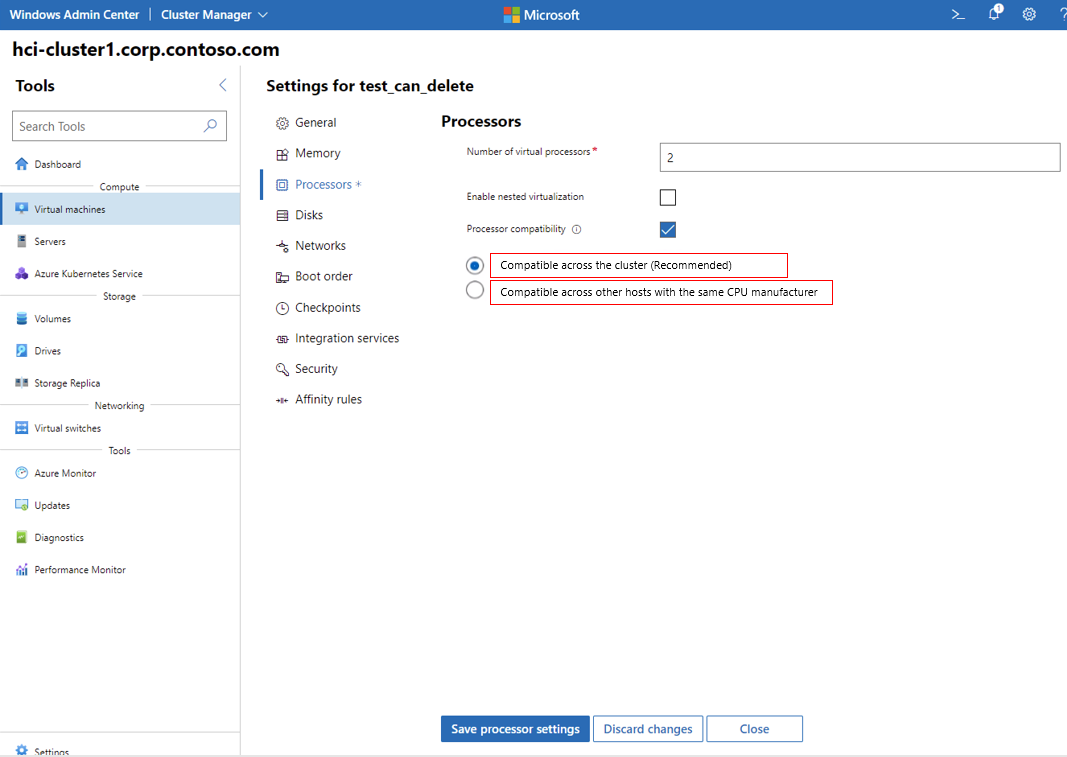The width and height of the screenshot is (1067, 757).
Task: Switch to the Memory settings tab
Action: coord(317,153)
